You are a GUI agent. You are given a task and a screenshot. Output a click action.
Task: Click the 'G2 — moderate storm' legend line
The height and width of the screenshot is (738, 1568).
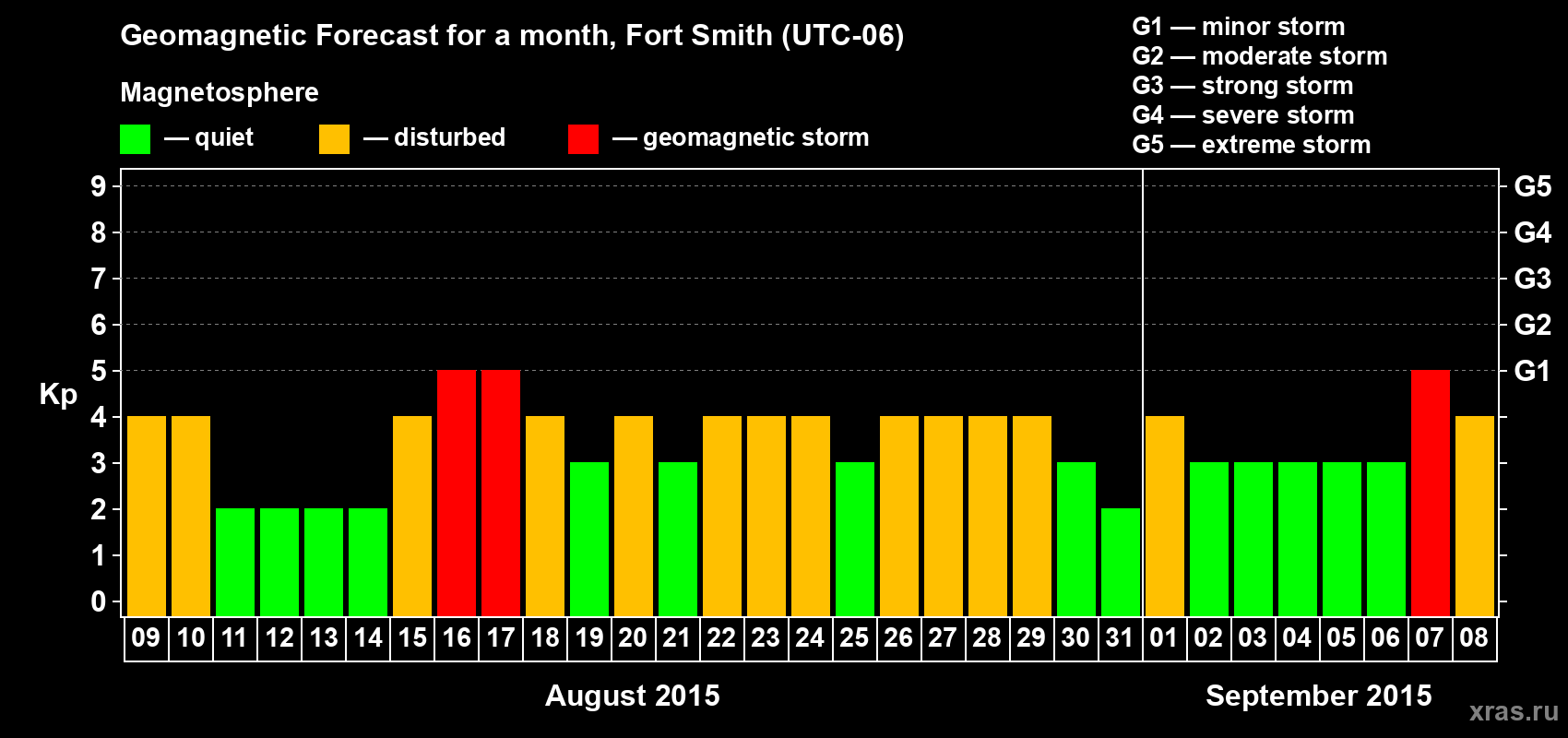point(1260,56)
